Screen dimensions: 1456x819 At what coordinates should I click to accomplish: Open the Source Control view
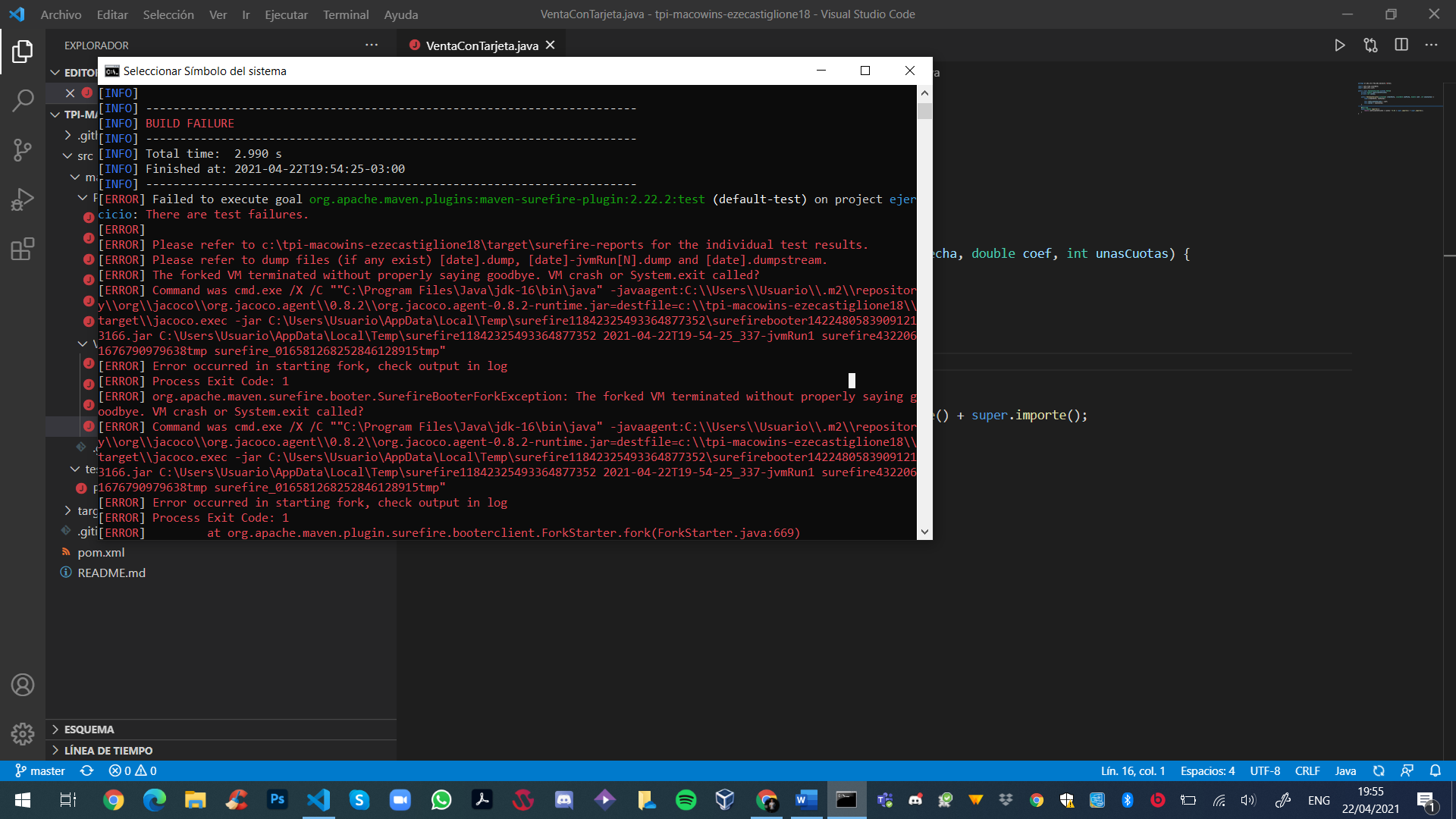tap(23, 149)
